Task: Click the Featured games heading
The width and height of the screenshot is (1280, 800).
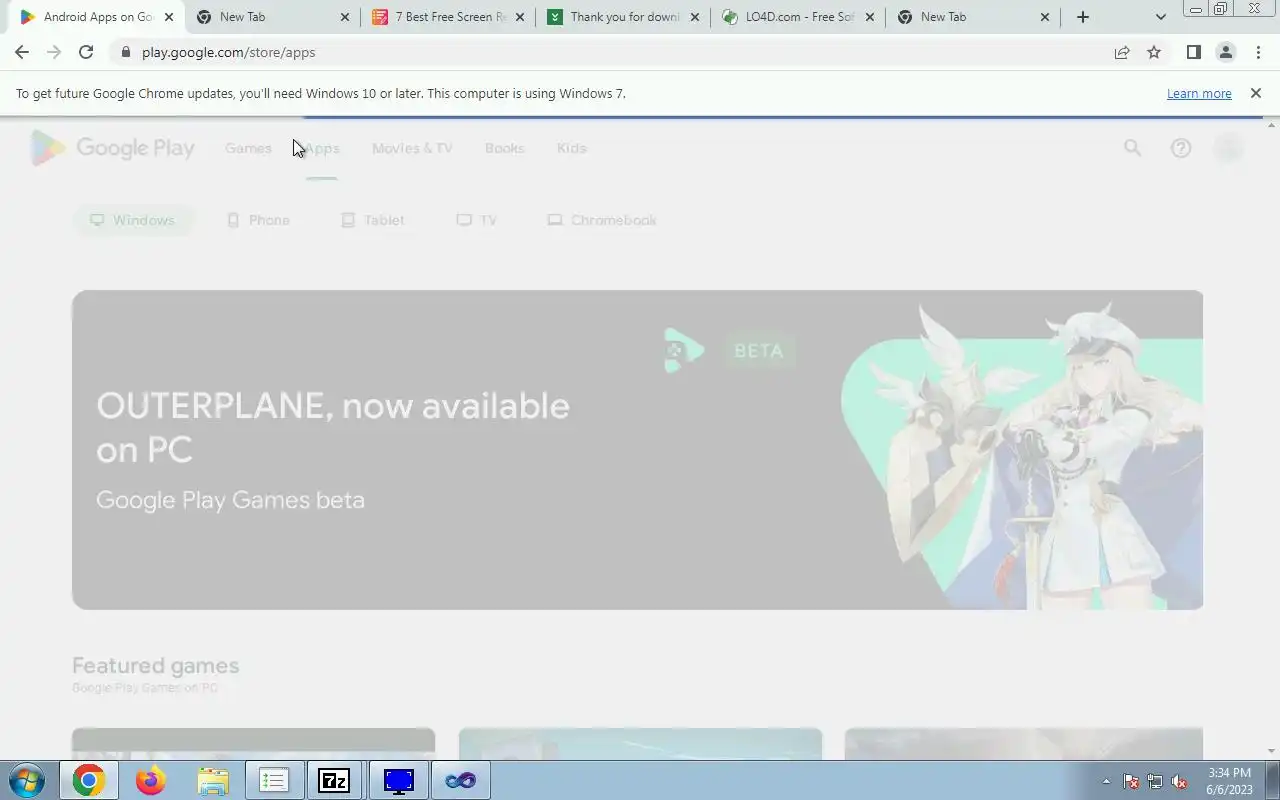Action: [x=156, y=665]
